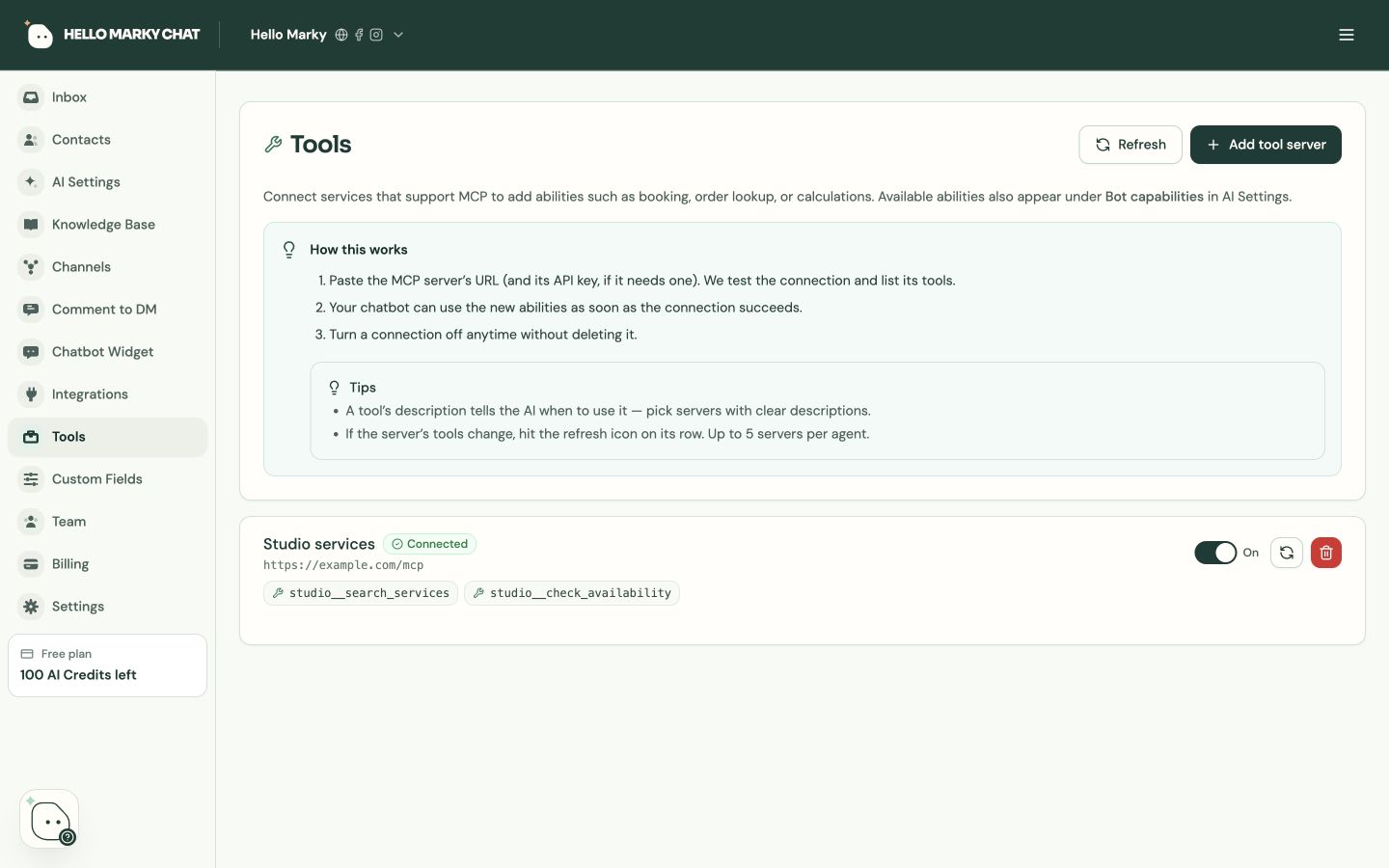This screenshot has height=868, width=1389.
Task: Turn off the Studio services toggle
Action: (1215, 553)
